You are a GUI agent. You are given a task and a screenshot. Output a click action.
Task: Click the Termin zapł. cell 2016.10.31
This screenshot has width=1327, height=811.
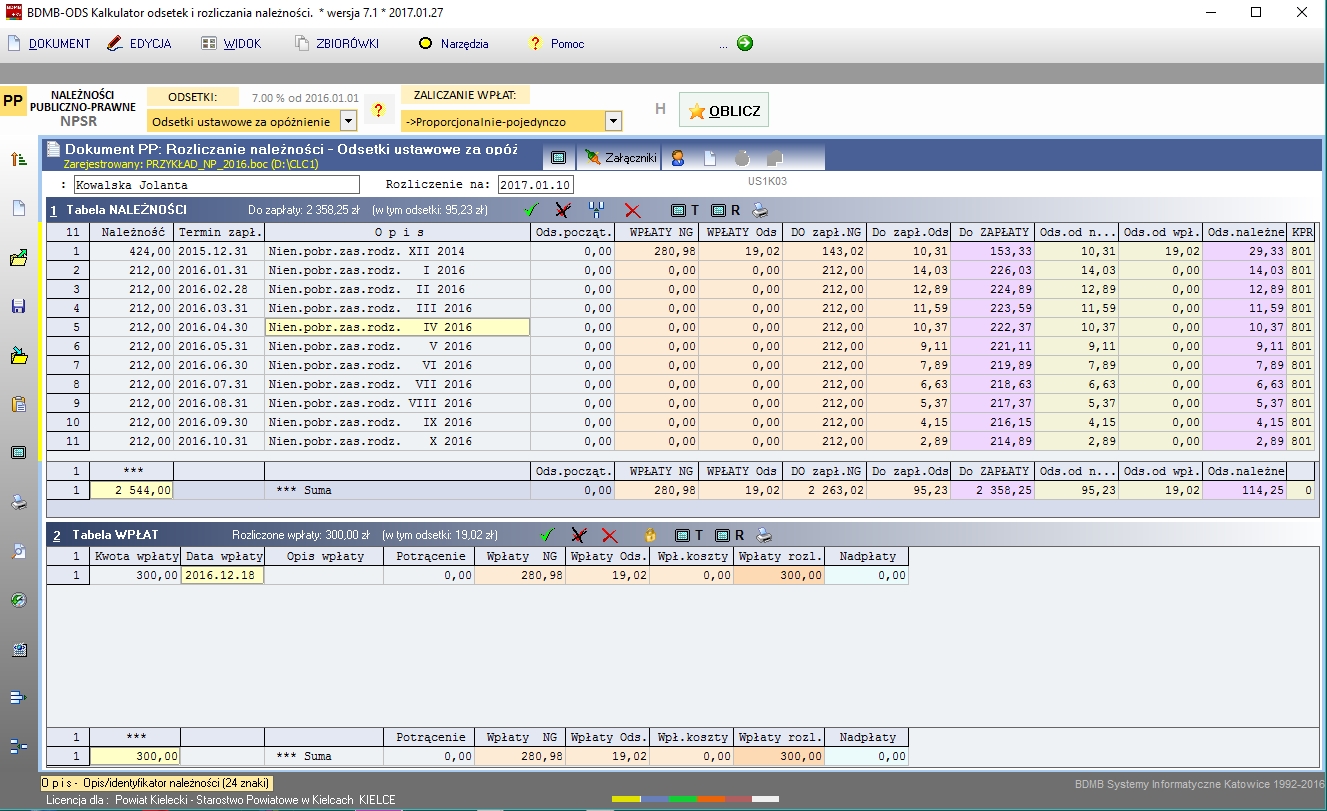219,441
